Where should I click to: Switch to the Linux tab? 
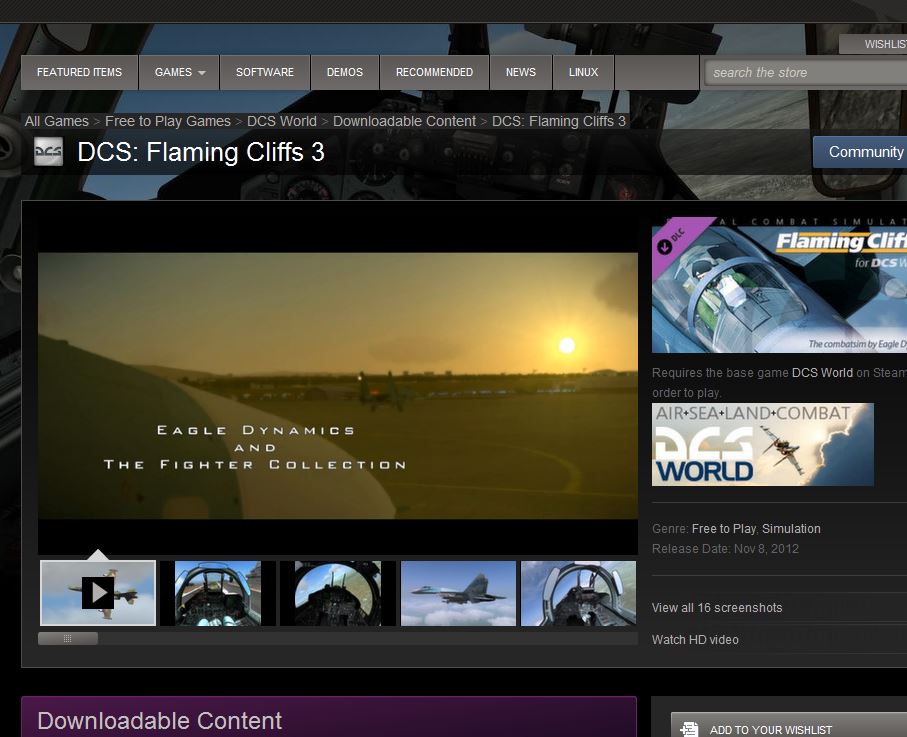point(583,72)
